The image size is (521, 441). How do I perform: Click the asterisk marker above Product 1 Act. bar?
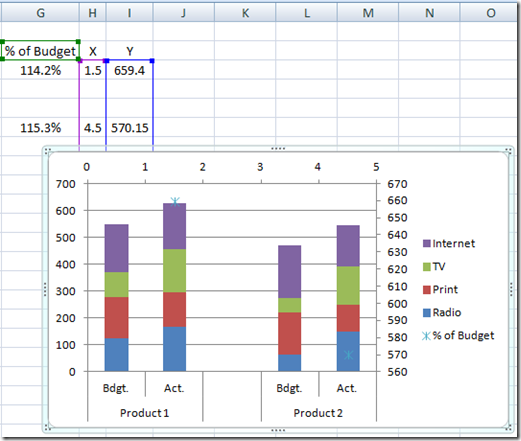[175, 201]
